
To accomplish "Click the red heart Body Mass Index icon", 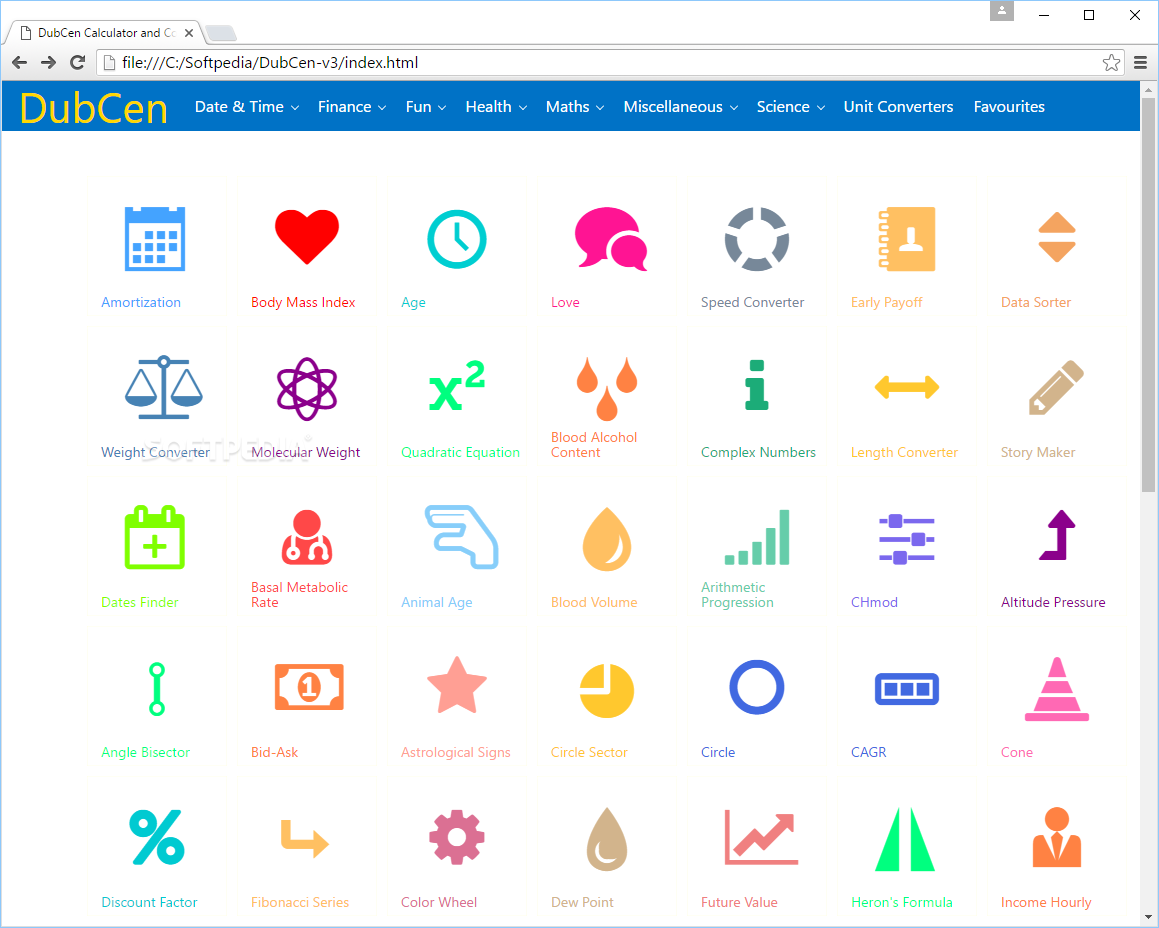I will 307,237.
